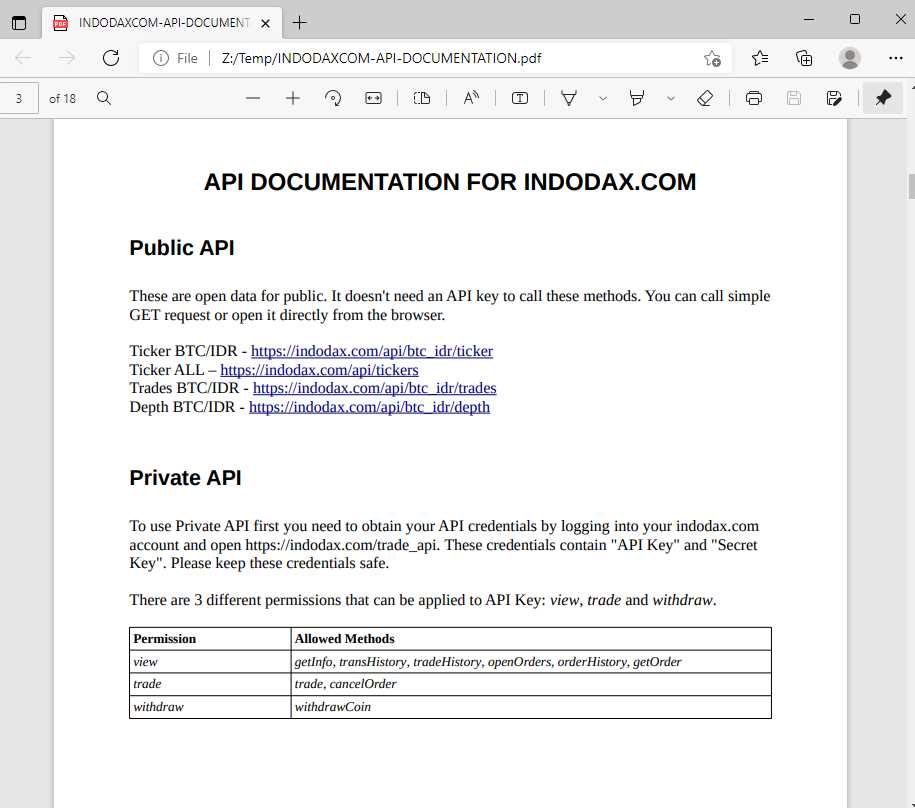
Task: Click the trade permission cell
Action: point(210,684)
